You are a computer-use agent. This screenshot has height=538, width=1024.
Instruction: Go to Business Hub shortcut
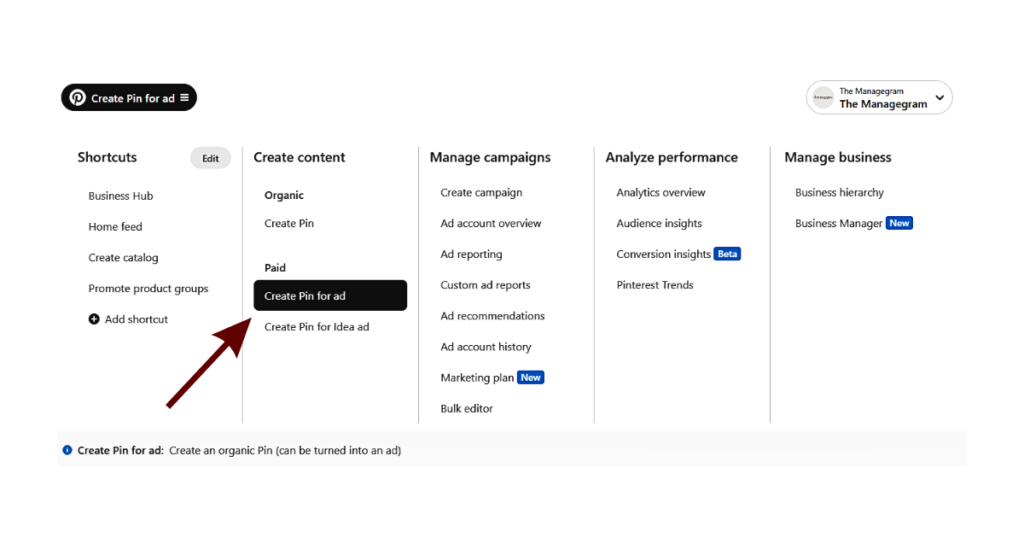tap(120, 196)
